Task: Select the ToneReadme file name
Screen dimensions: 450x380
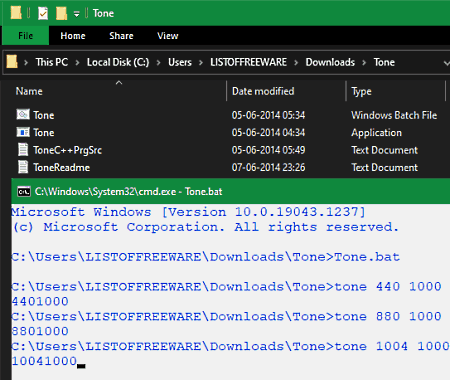Action: click(x=61, y=167)
